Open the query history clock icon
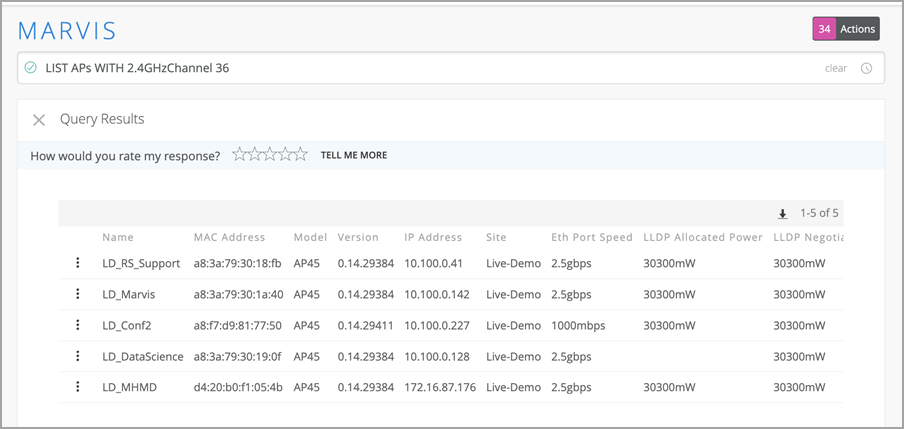The image size is (904, 429). [866, 69]
